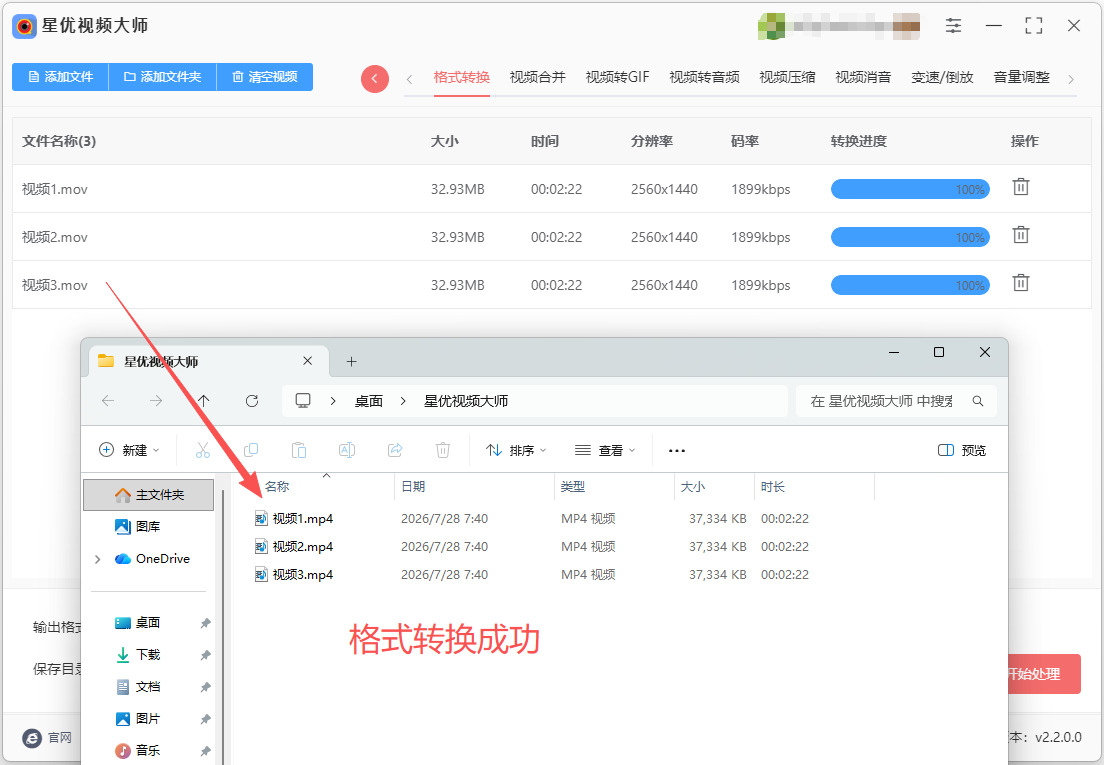Toggle the 预览 preview pane
The image size is (1104, 765).
tap(962, 450)
